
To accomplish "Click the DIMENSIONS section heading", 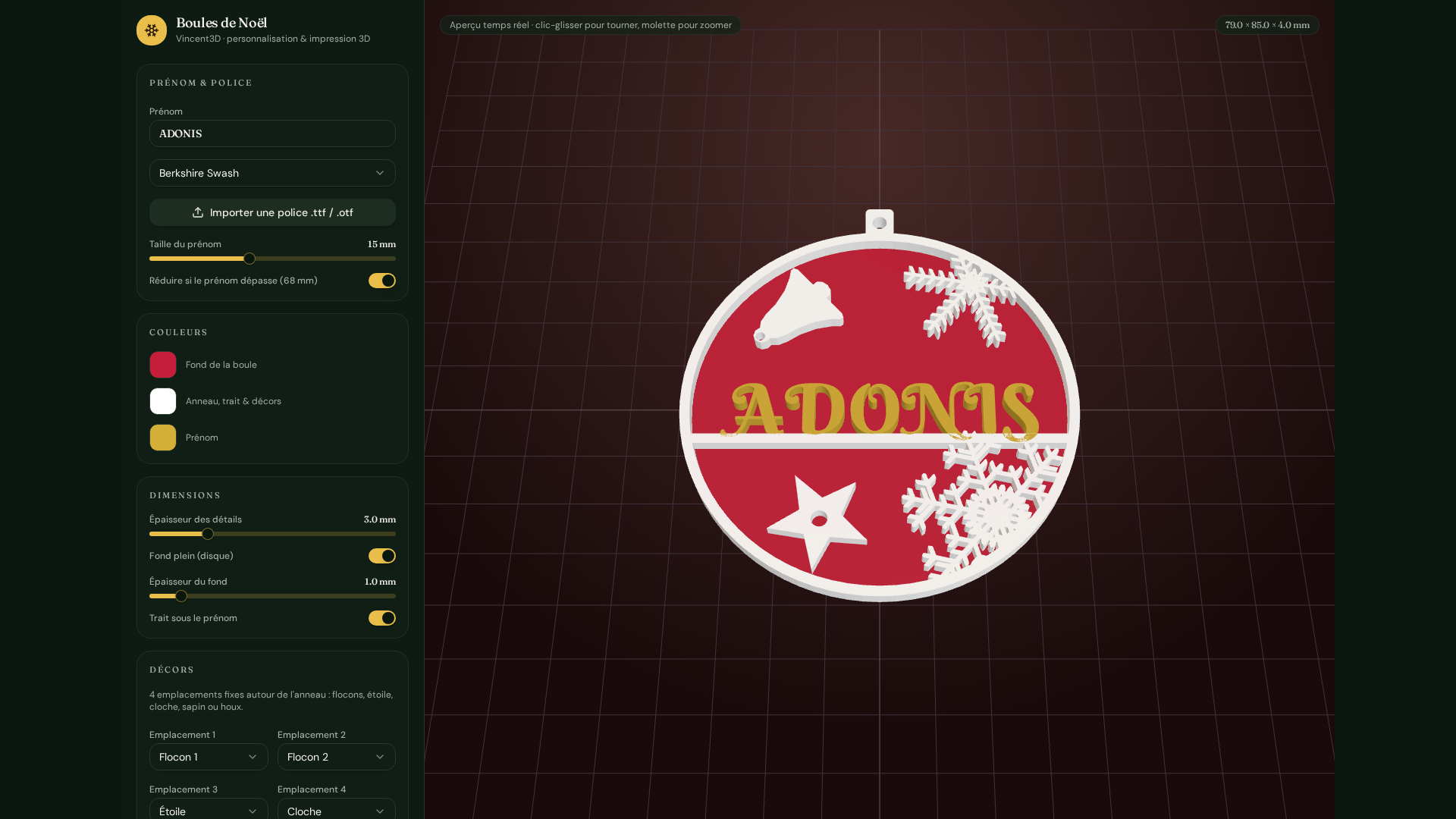I will (x=185, y=495).
